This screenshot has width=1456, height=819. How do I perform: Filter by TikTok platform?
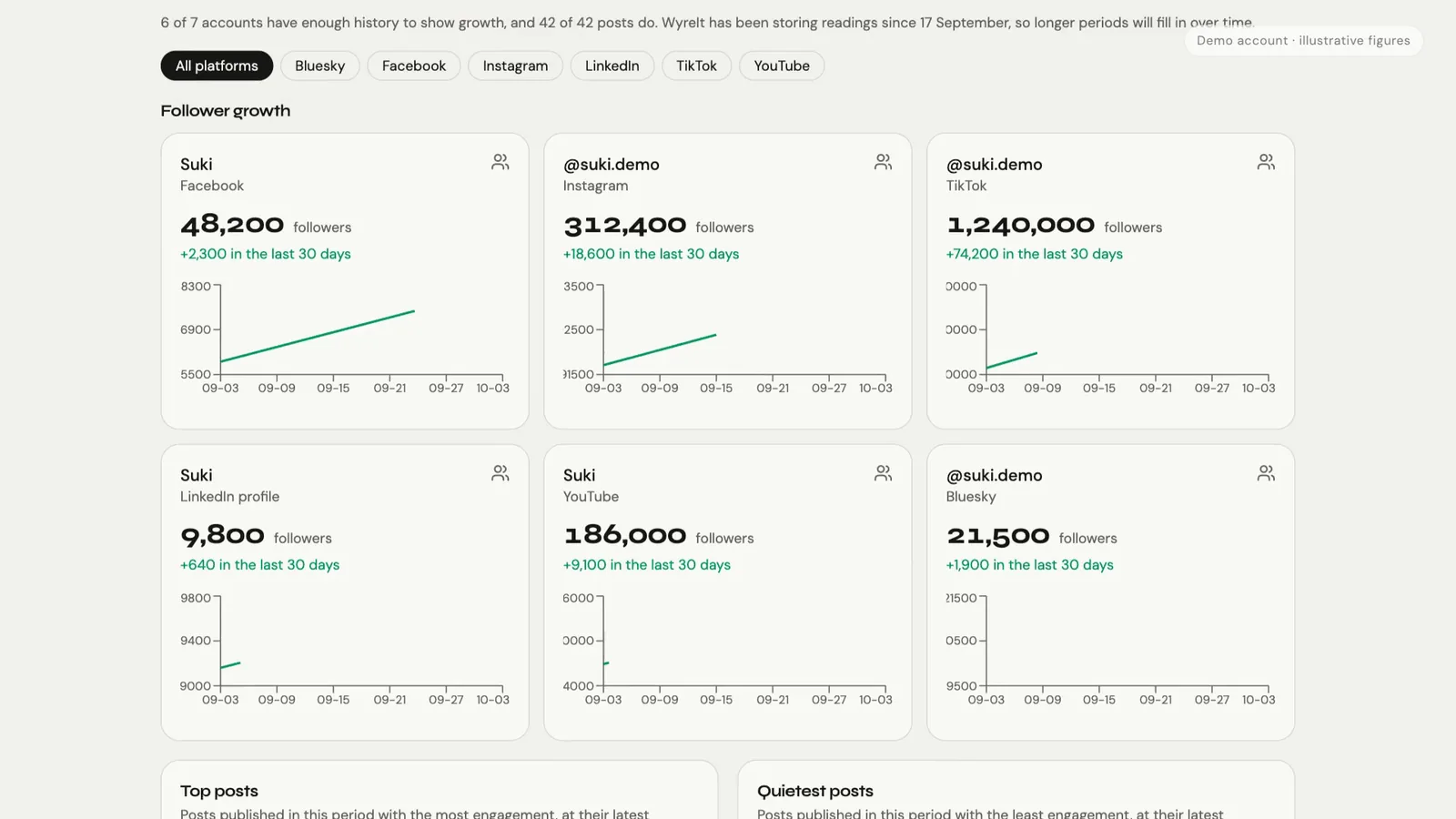[x=696, y=66]
